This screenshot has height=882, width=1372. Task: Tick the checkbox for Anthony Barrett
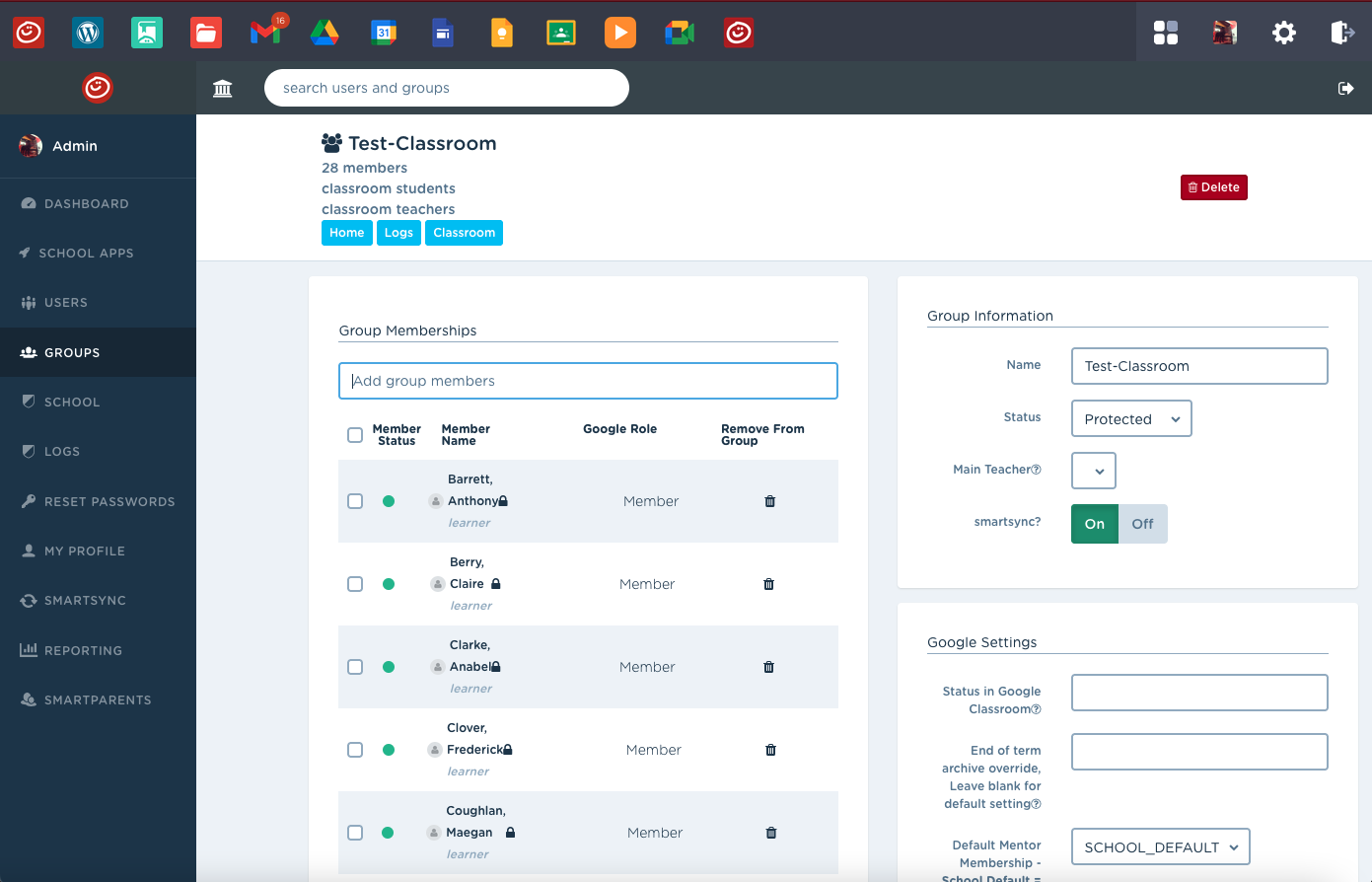(355, 501)
